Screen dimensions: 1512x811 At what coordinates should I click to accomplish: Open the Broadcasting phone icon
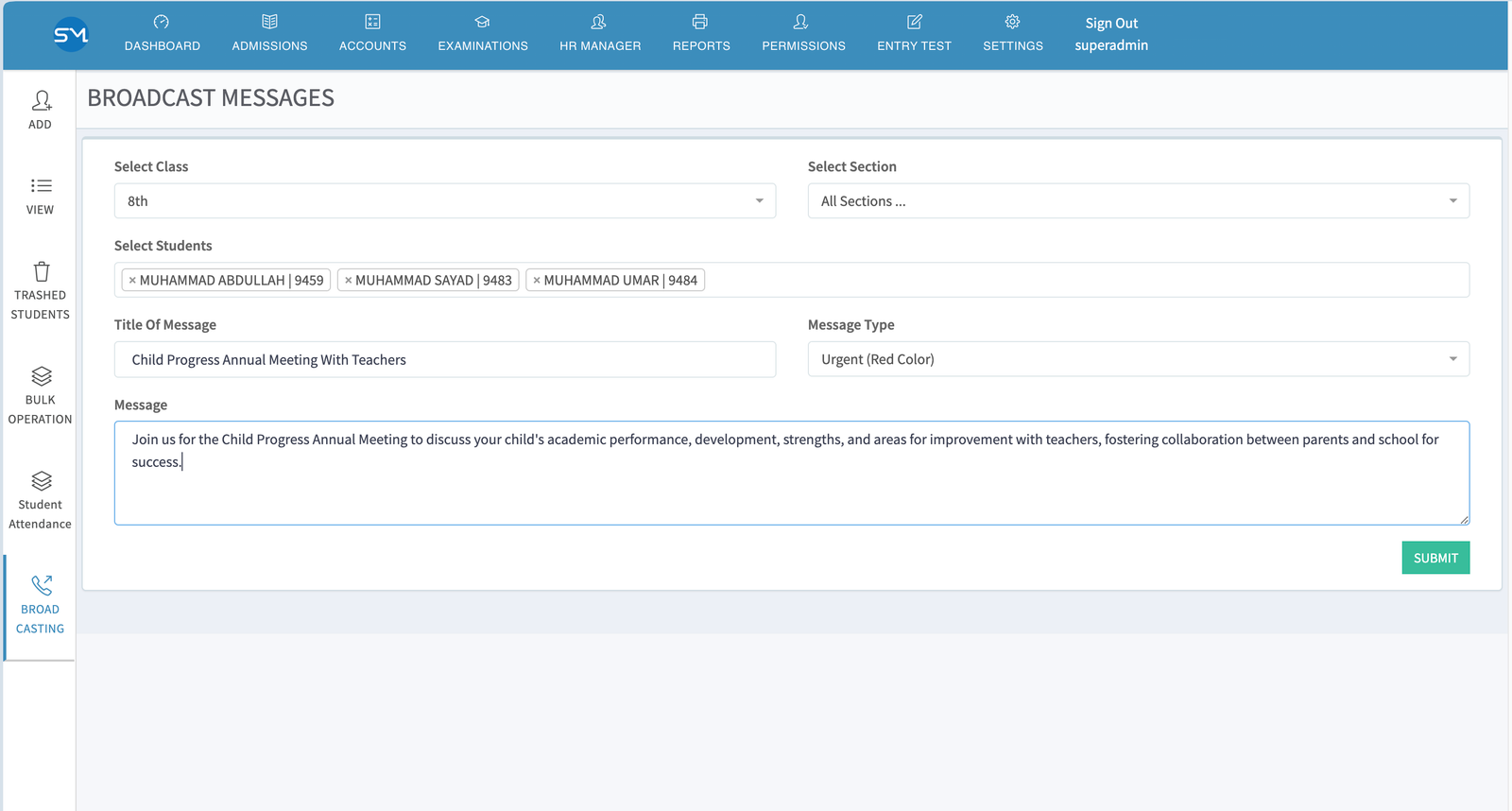coord(42,586)
